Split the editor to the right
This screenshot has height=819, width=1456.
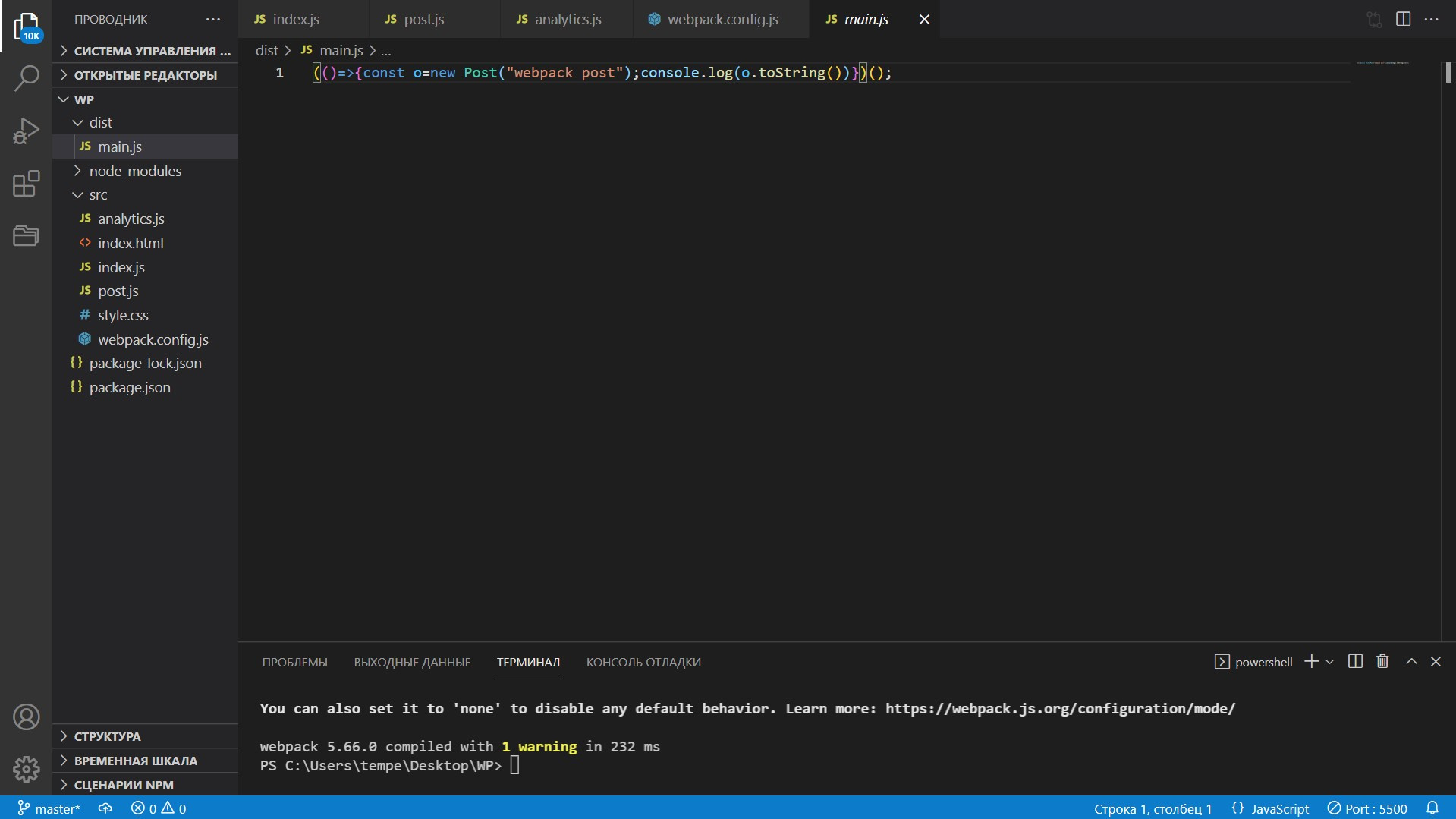pyautogui.click(x=1403, y=20)
